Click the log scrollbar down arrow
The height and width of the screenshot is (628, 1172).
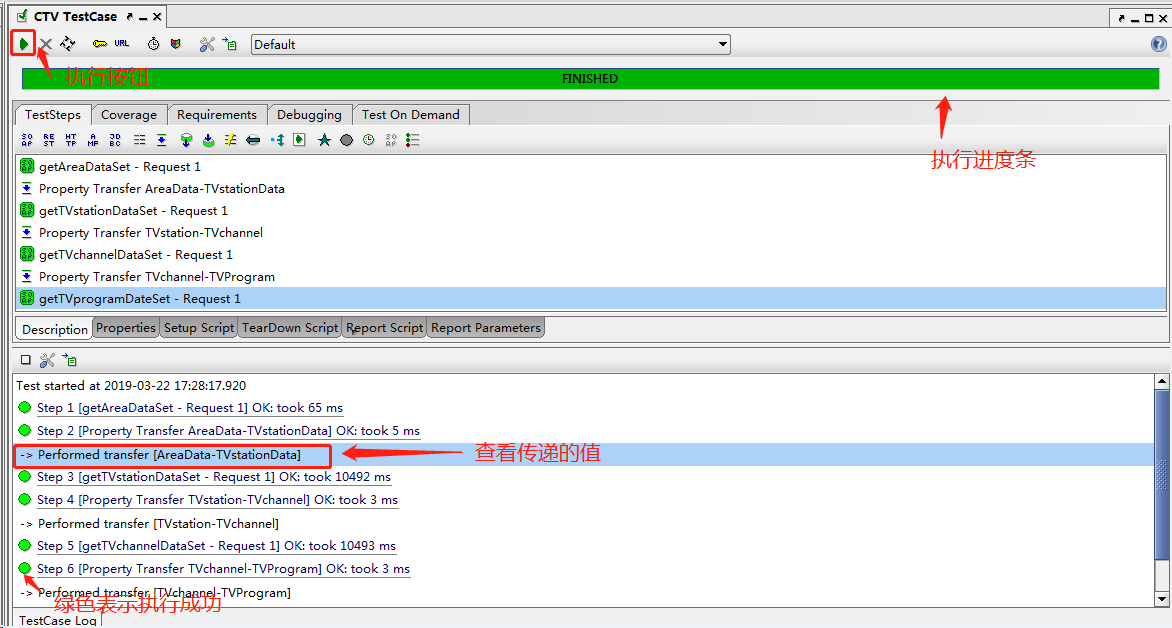point(1162,599)
